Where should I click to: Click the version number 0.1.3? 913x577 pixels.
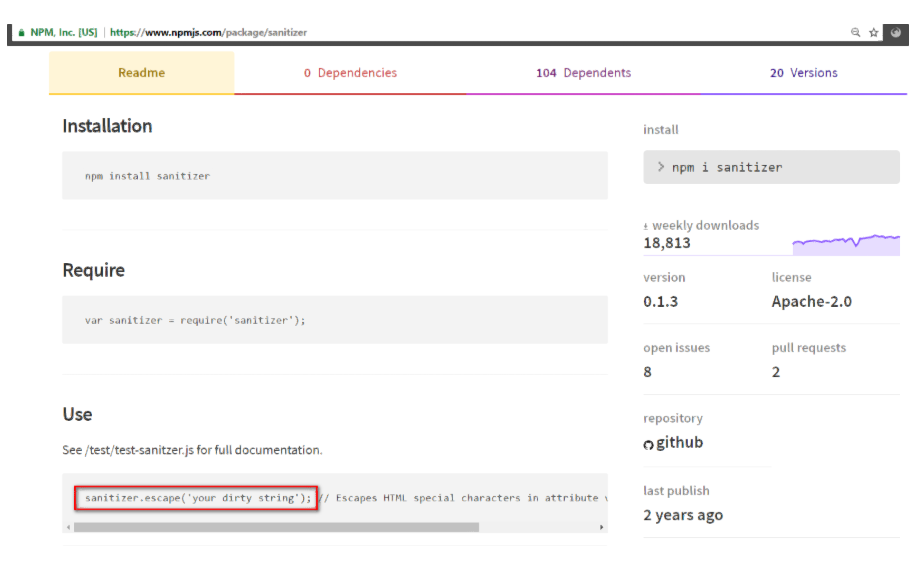point(660,302)
